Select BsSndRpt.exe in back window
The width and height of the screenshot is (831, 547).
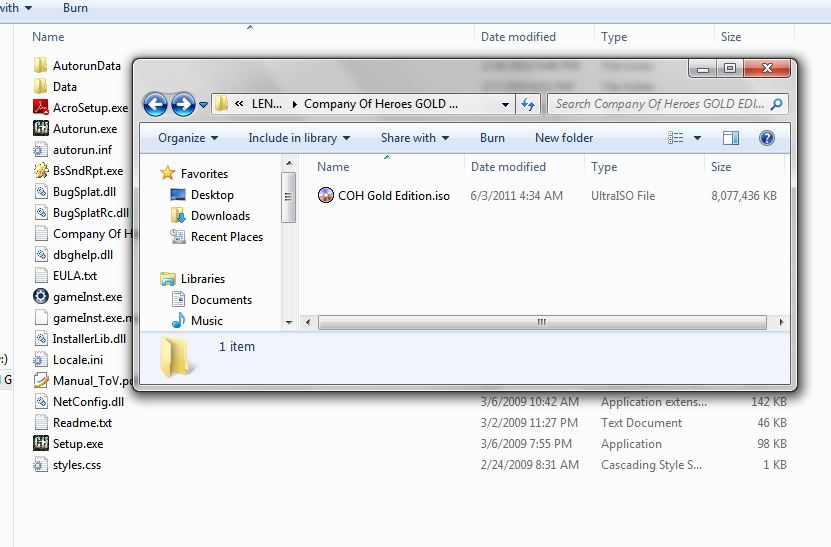(x=78, y=171)
